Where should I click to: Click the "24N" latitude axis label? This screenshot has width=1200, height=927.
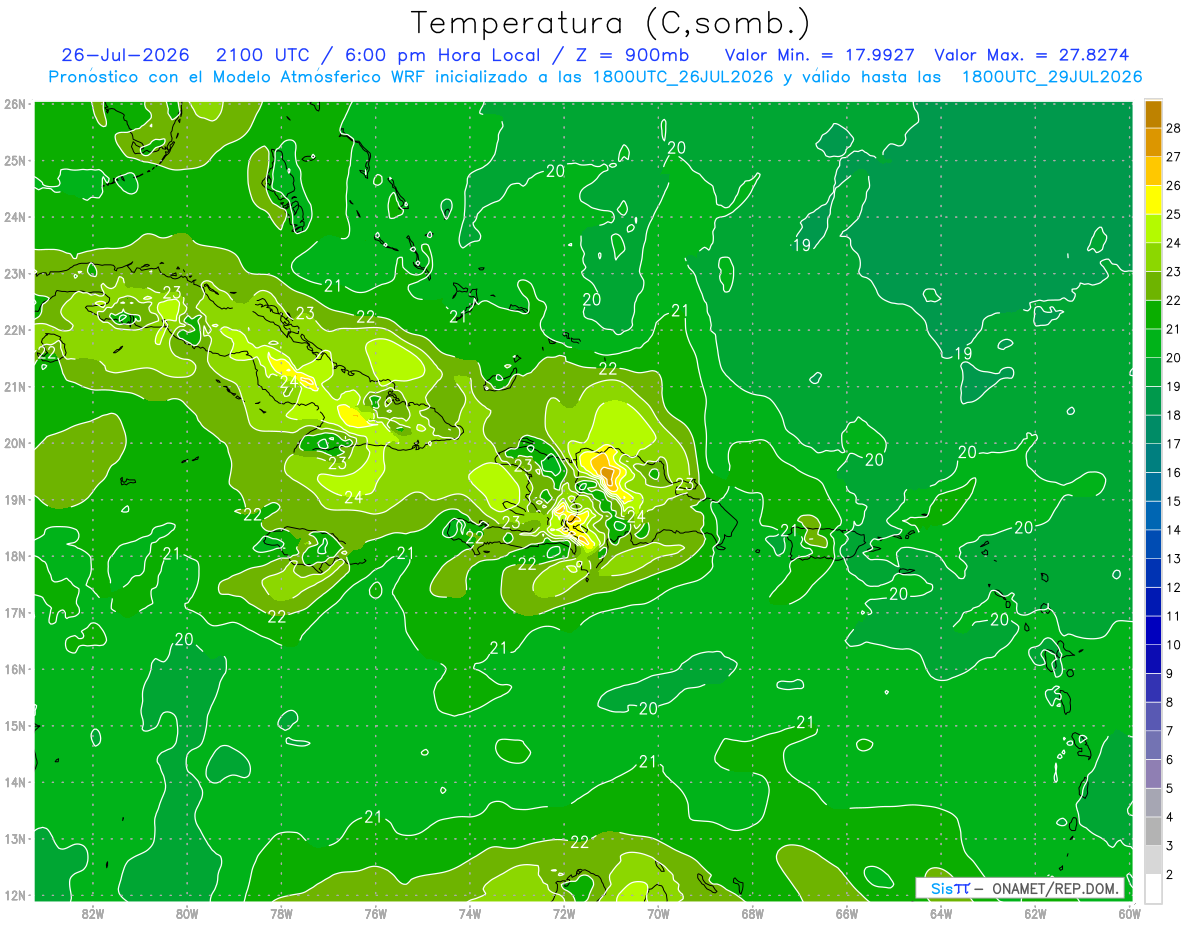[15, 217]
